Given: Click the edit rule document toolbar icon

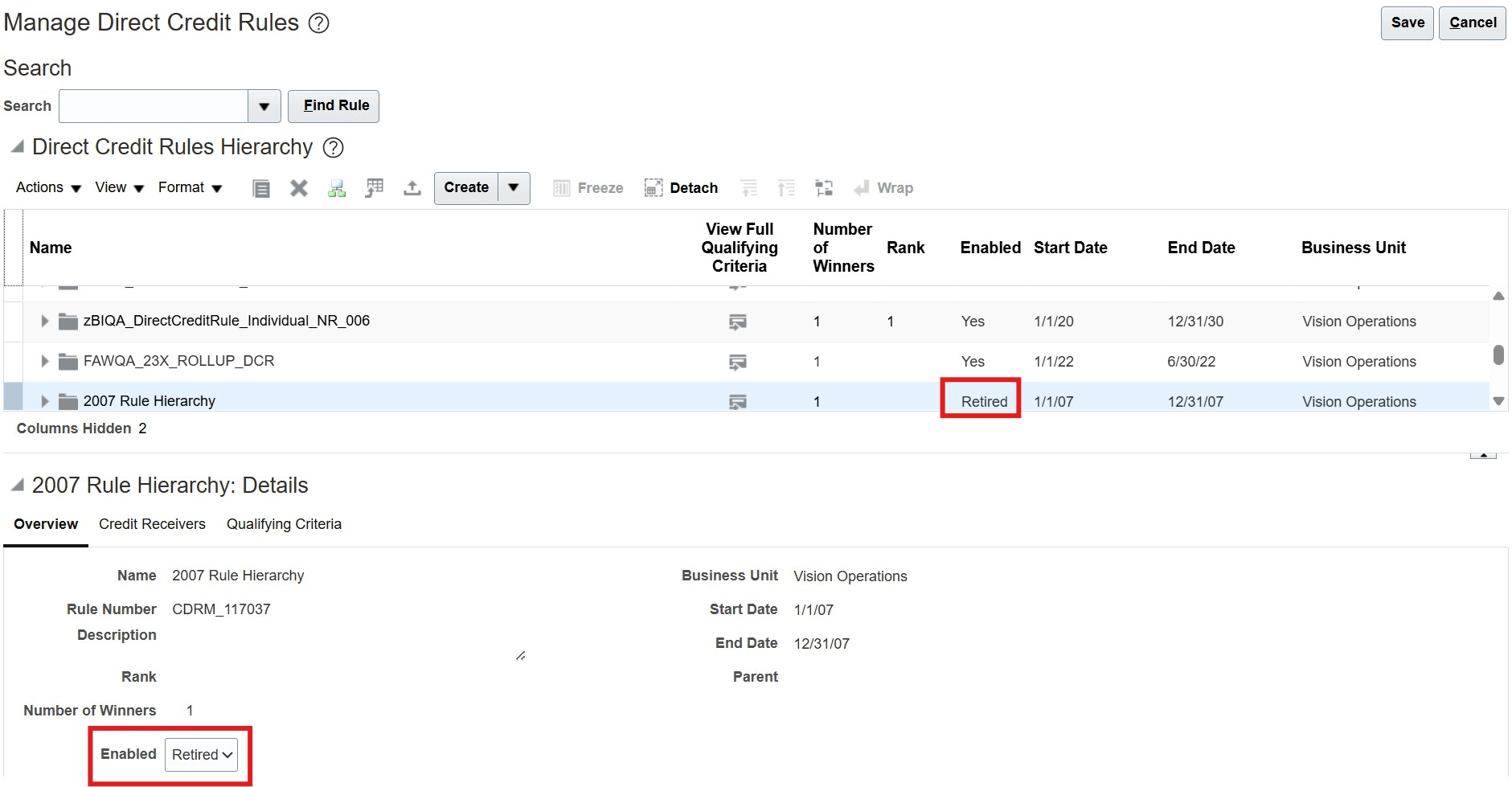Looking at the screenshot, I should pyautogui.click(x=261, y=189).
